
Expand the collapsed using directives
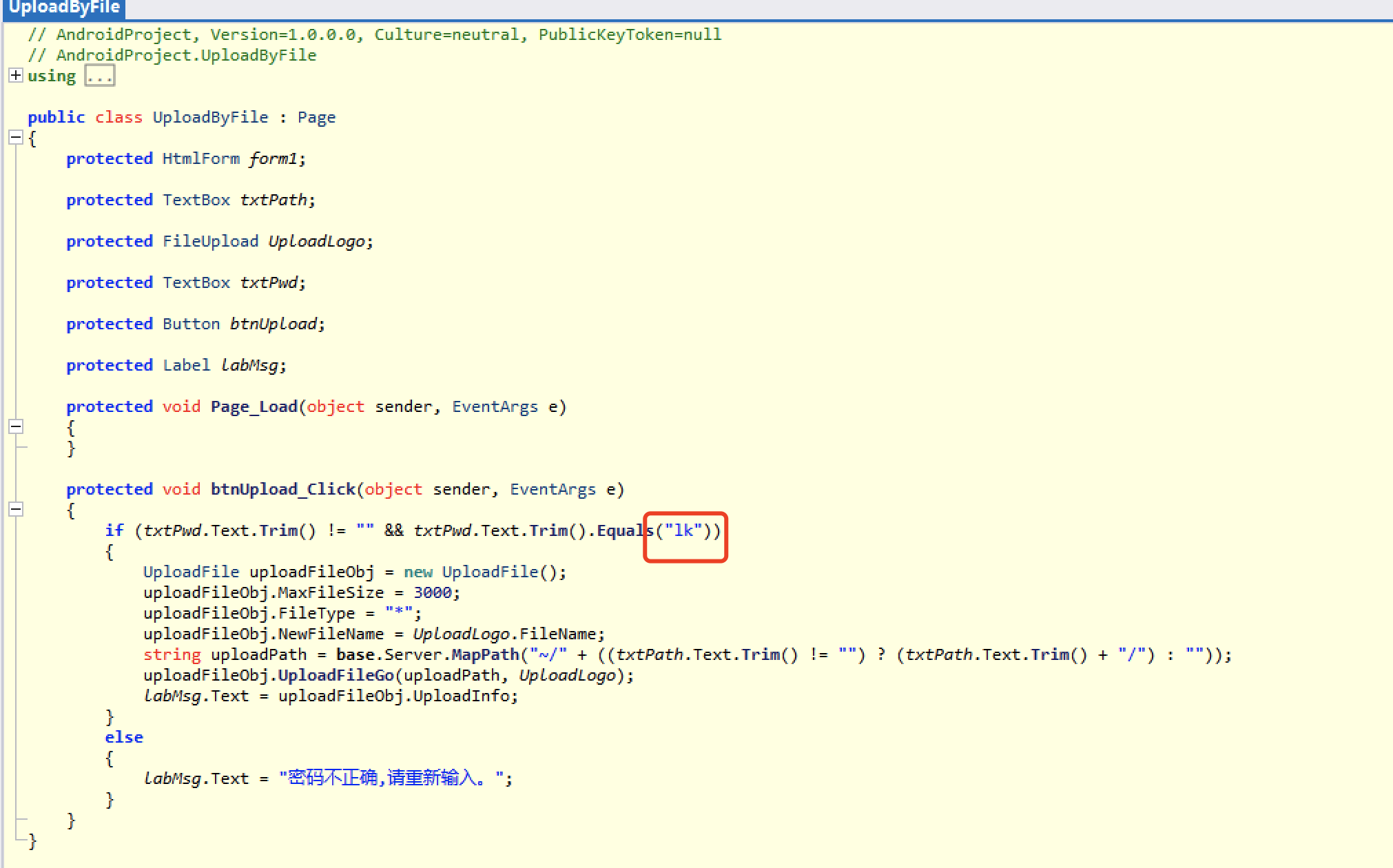[16, 75]
